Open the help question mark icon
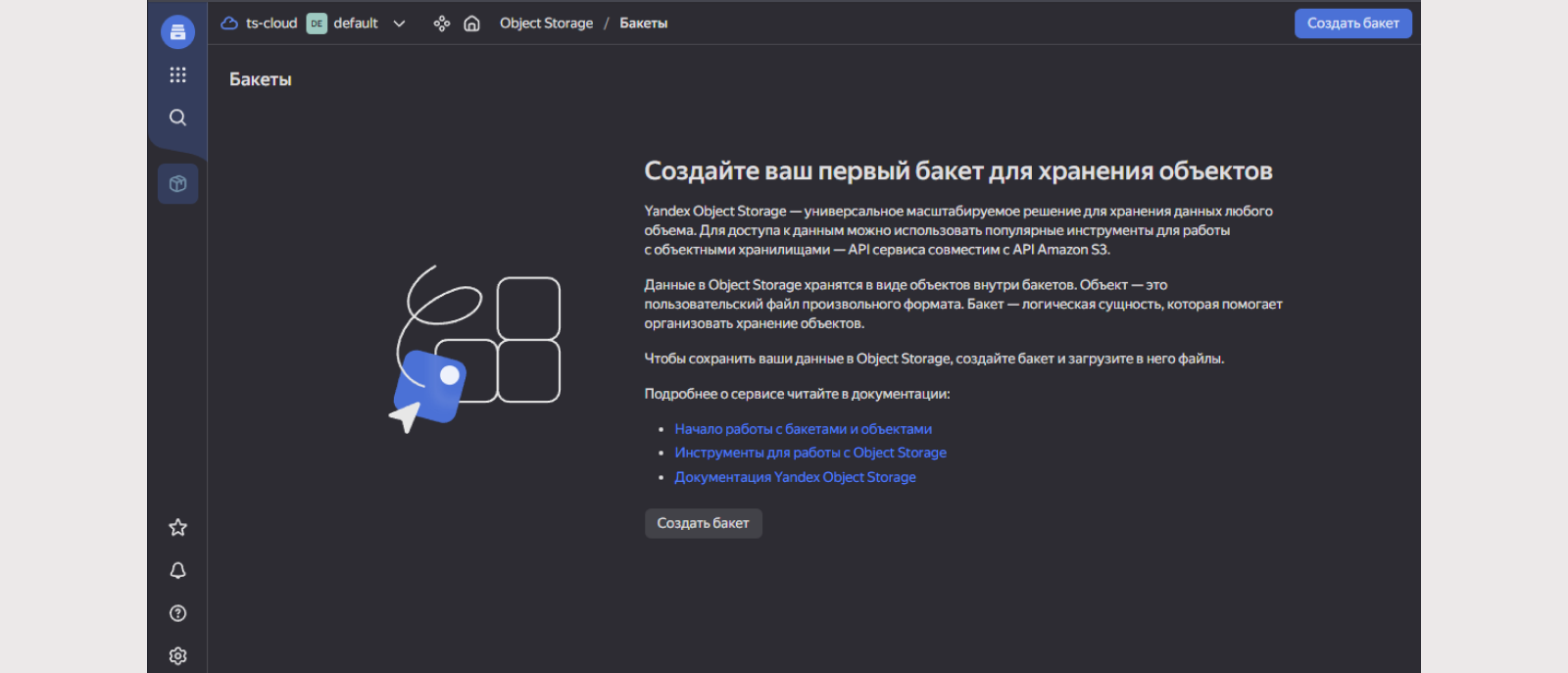The image size is (1568, 673). pyautogui.click(x=177, y=613)
